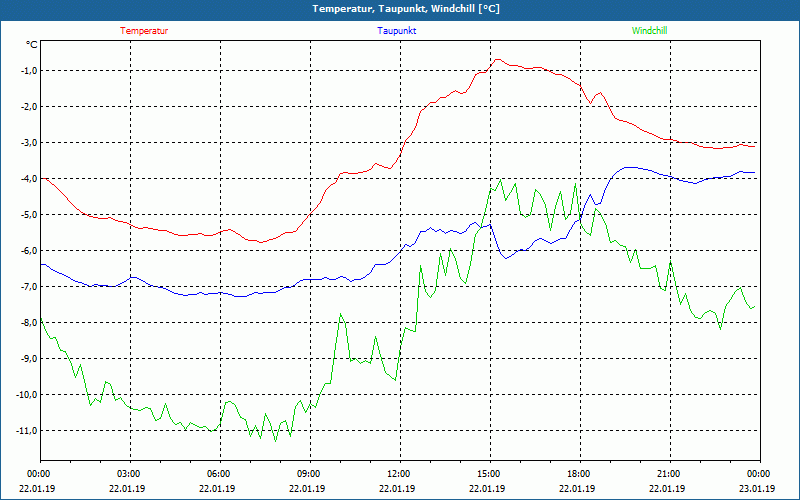Click the red Temperatur legend label
Image resolution: width=800 pixels, height=500 pixels.
point(144,31)
